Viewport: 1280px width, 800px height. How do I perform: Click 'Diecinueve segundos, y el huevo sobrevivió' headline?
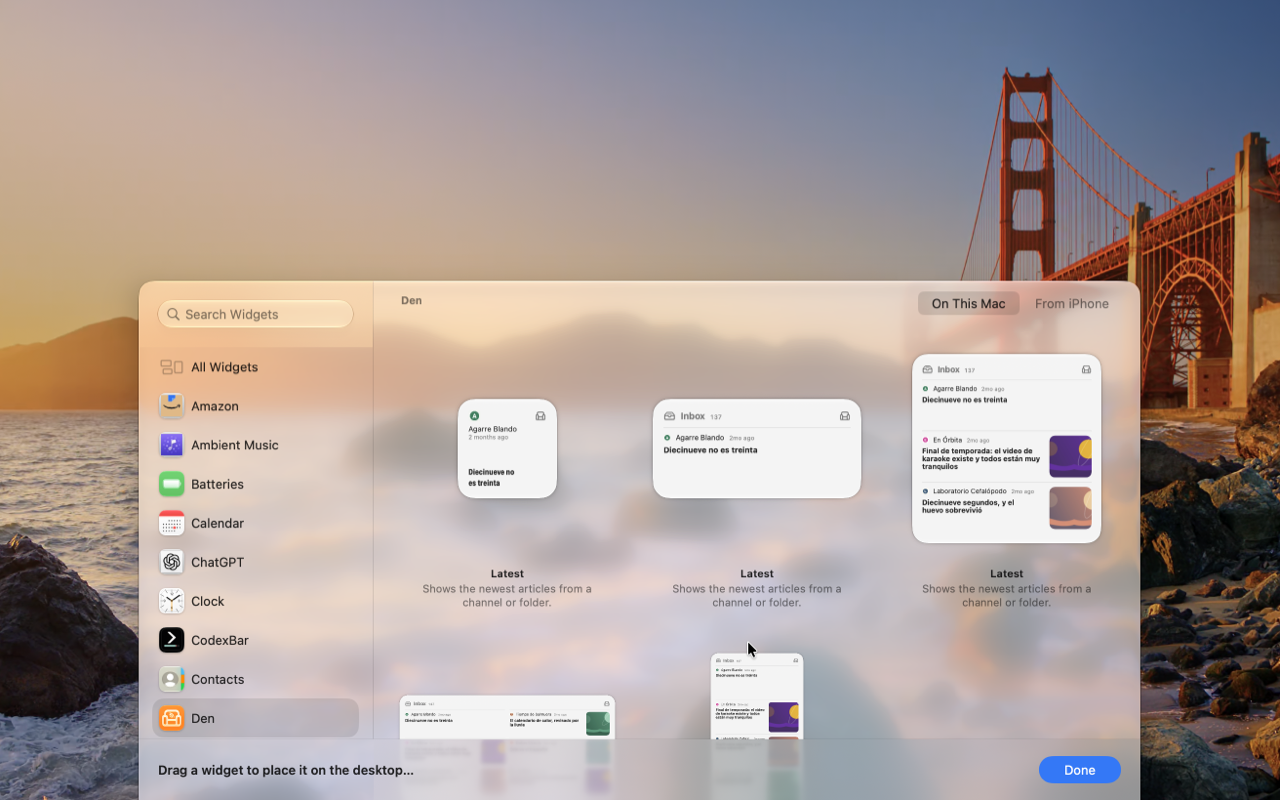point(968,506)
